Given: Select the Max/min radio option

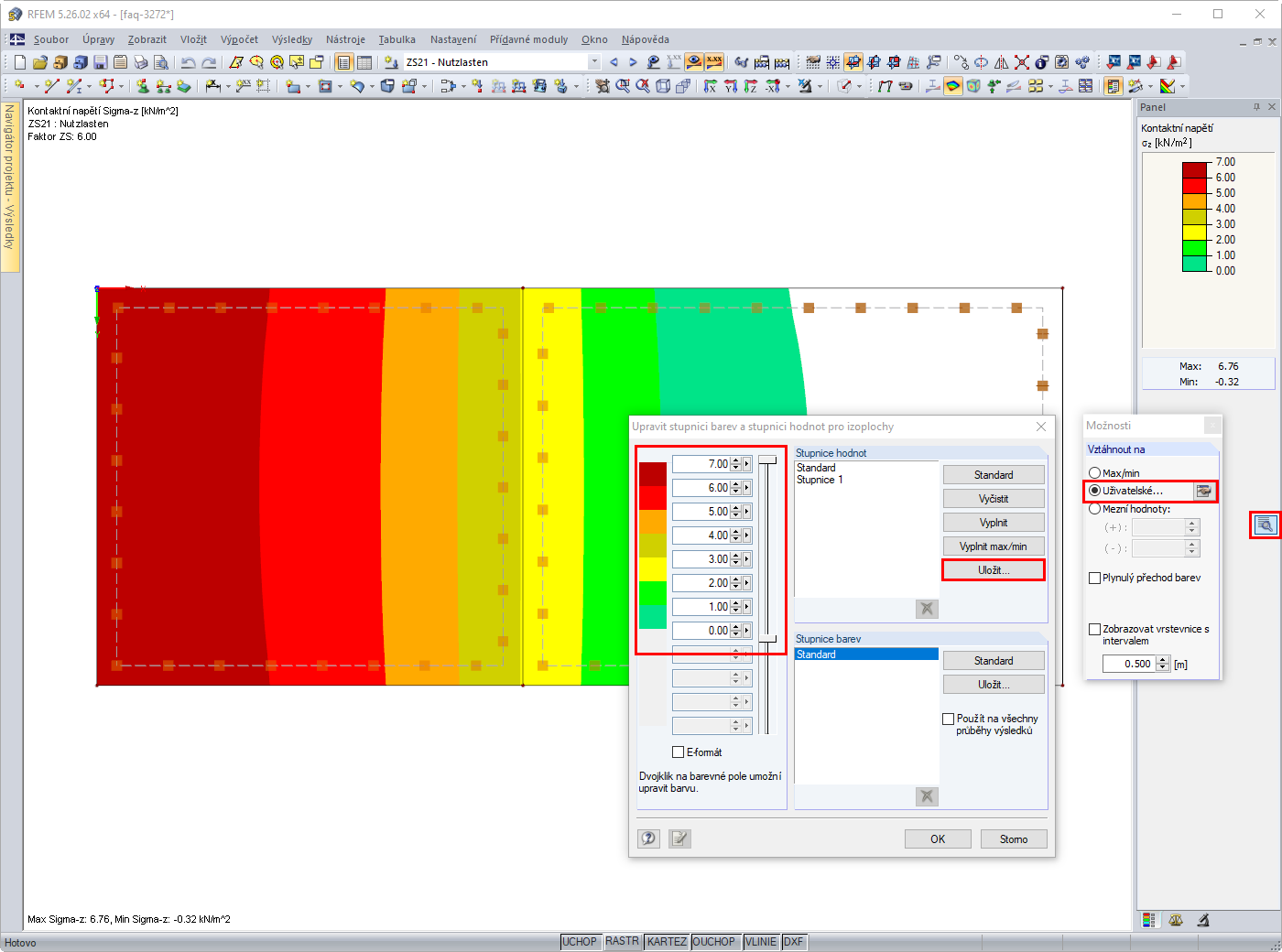Looking at the screenshot, I should [x=1094, y=473].
